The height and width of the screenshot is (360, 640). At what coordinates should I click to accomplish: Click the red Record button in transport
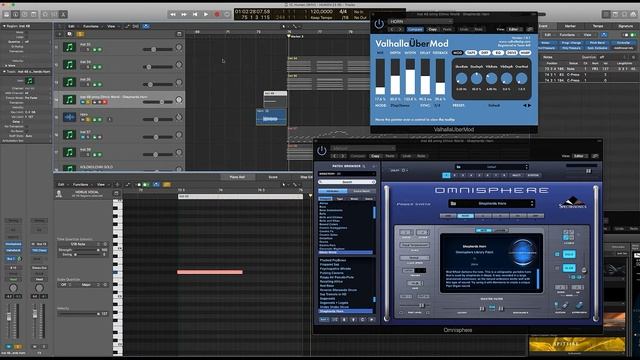[217, 14]
